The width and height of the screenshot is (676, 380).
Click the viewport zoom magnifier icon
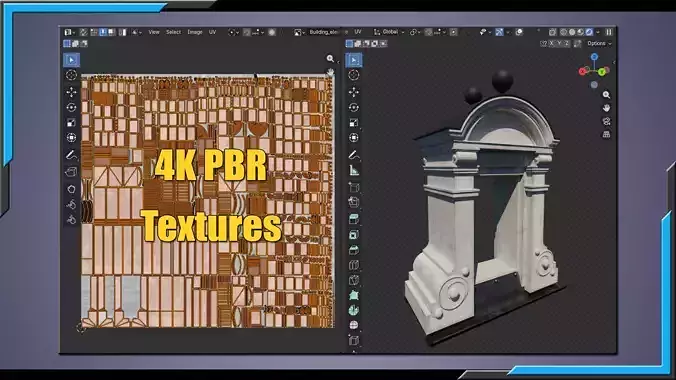coord(606,95)
